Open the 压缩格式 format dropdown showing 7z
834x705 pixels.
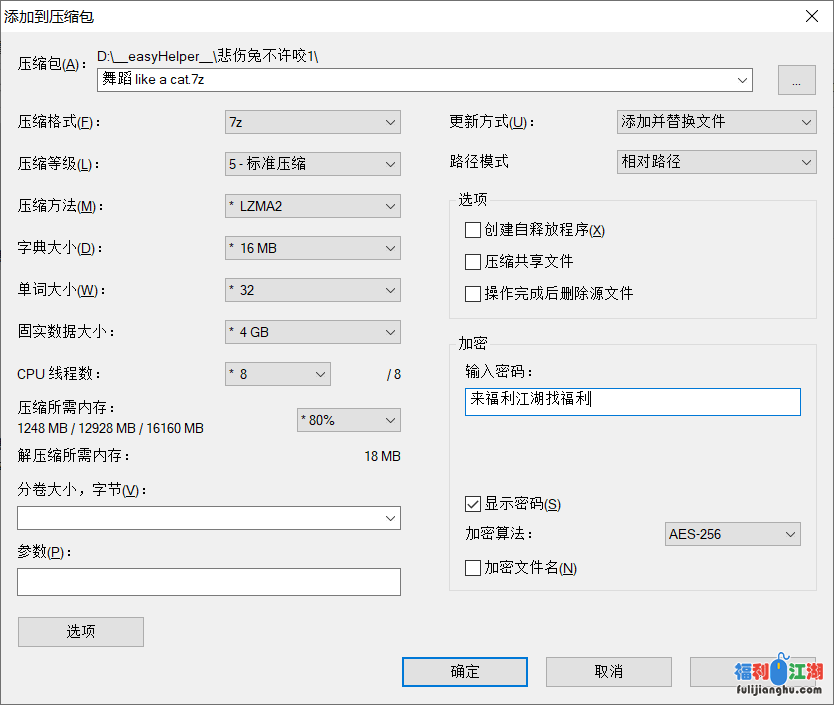(x=389, y=122)
